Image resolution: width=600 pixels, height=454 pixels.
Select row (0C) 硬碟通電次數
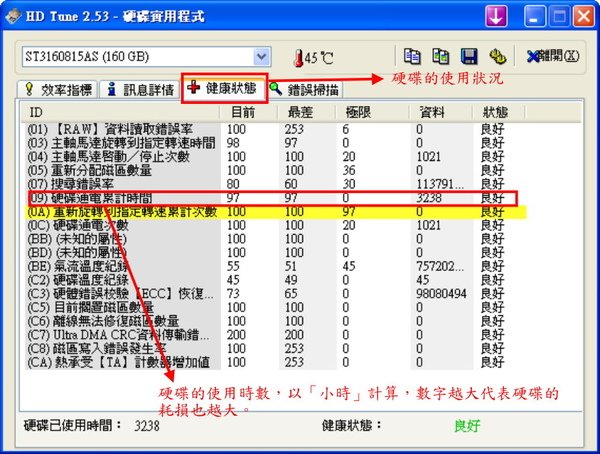[276, 225]
